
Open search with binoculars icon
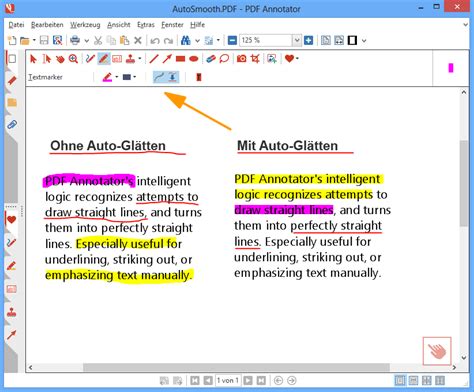[x=186, y=40]
